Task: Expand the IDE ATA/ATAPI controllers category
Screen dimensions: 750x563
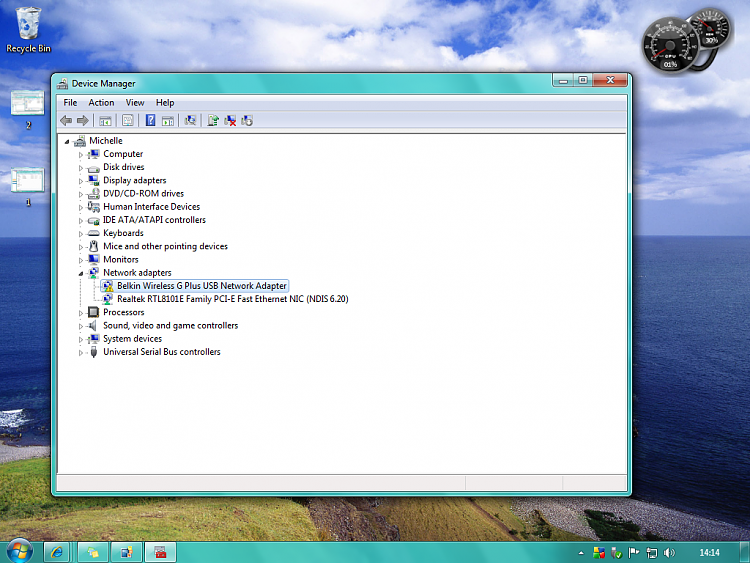Action: click(80, 221)
